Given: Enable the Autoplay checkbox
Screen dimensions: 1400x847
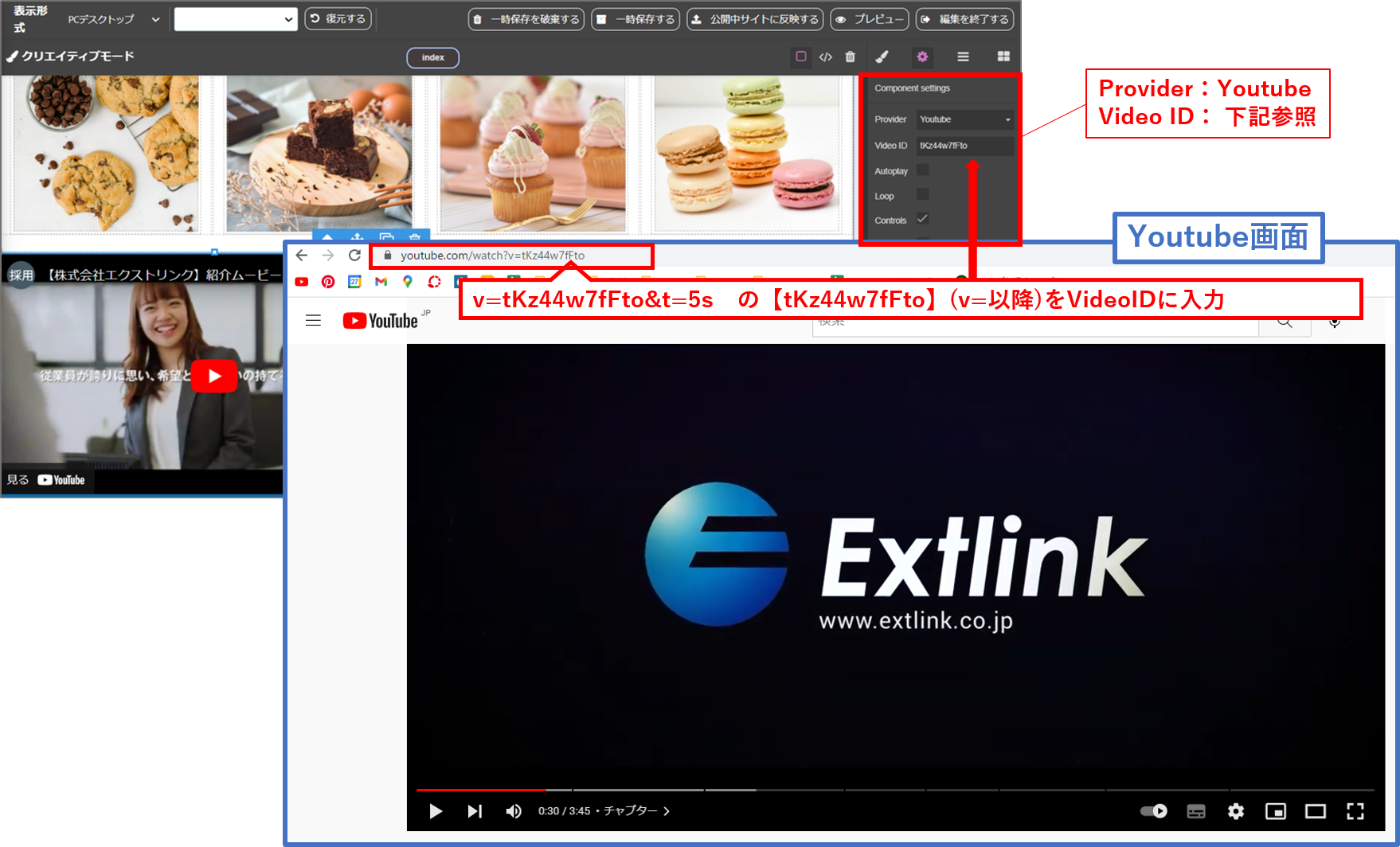Looking at the screenshot, I should click(x=923, y=170).
